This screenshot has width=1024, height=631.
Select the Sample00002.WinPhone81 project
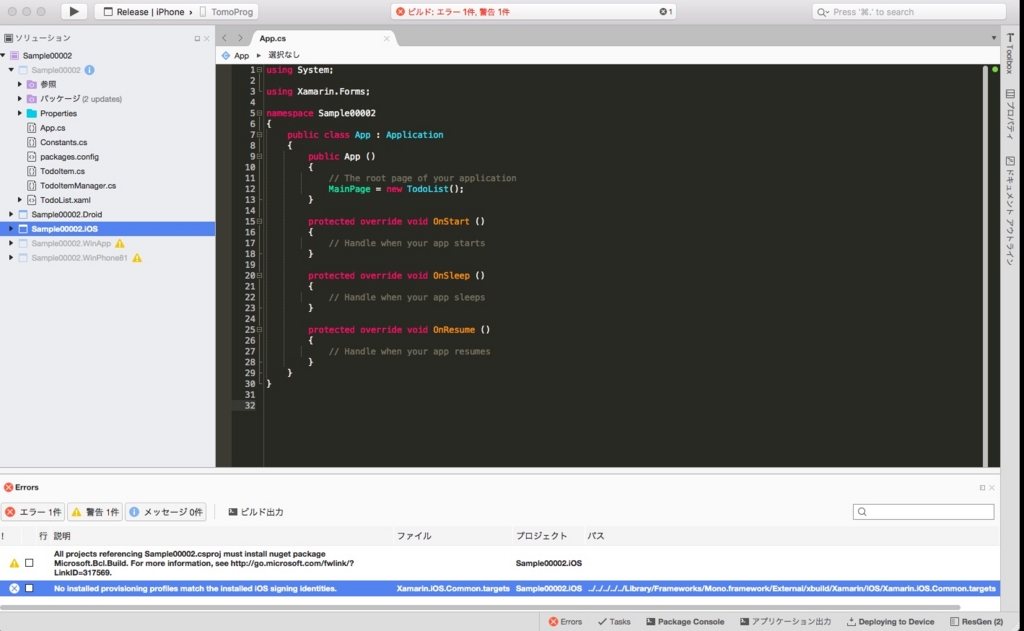(x=79, y=258)
